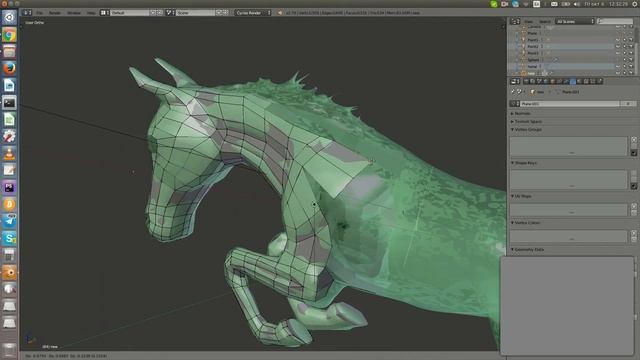
Task: Open the scene browse button
Action: [169, 13]
